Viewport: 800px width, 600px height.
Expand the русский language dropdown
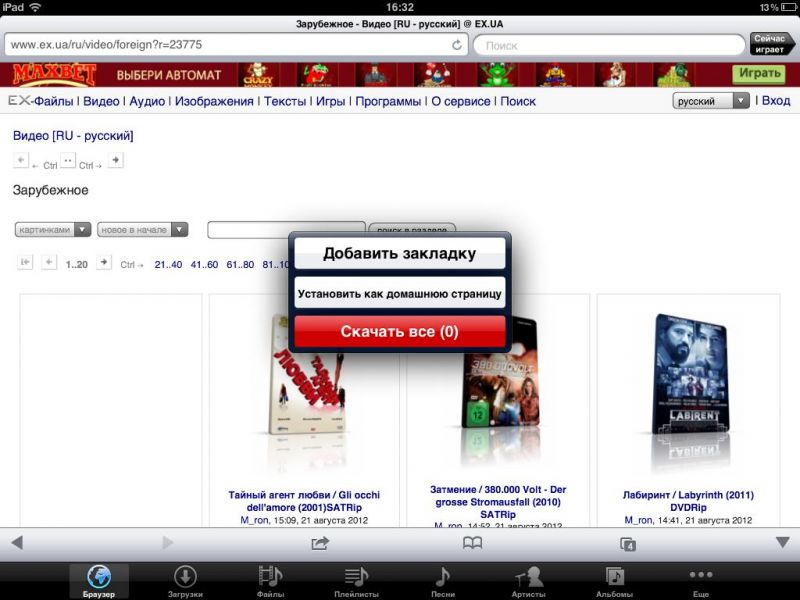pyautogui.click(x=711, y=101)
